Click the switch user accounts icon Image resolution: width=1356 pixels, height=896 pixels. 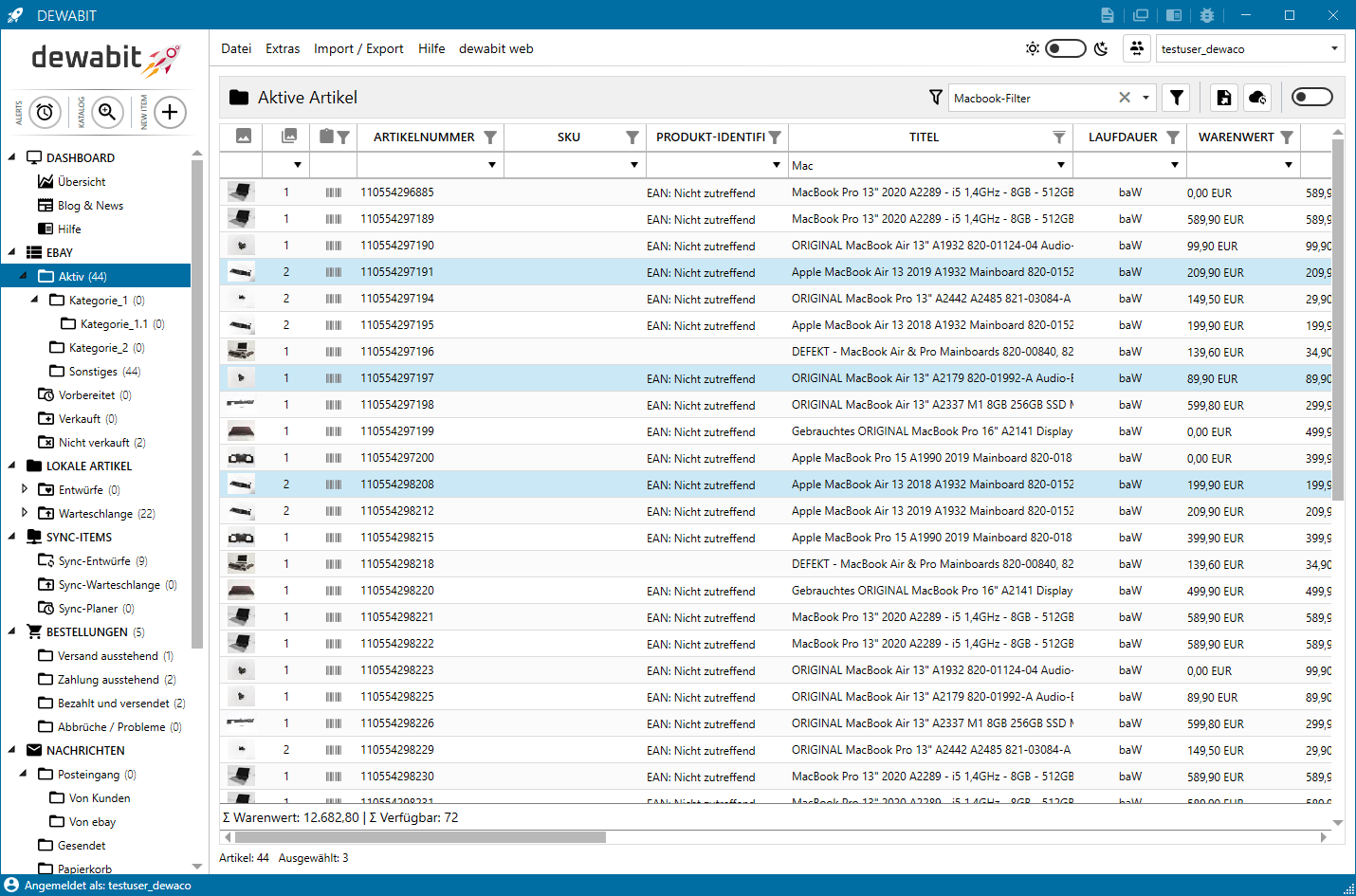click(1136, 48)
